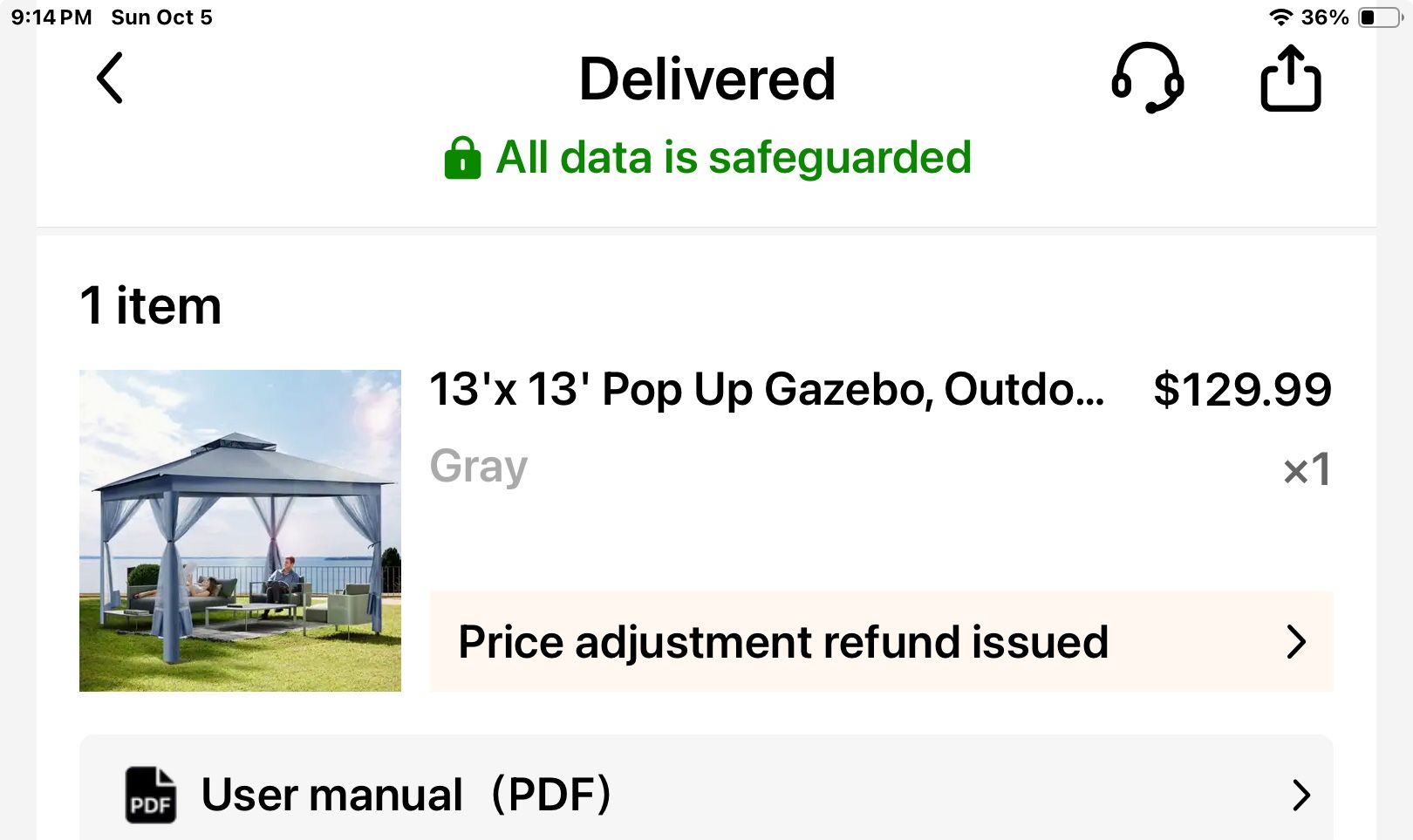Tap the Wi-Fi status icon
The height and width of the screenshot is (840, 1413).
[x=1280, y=17]
